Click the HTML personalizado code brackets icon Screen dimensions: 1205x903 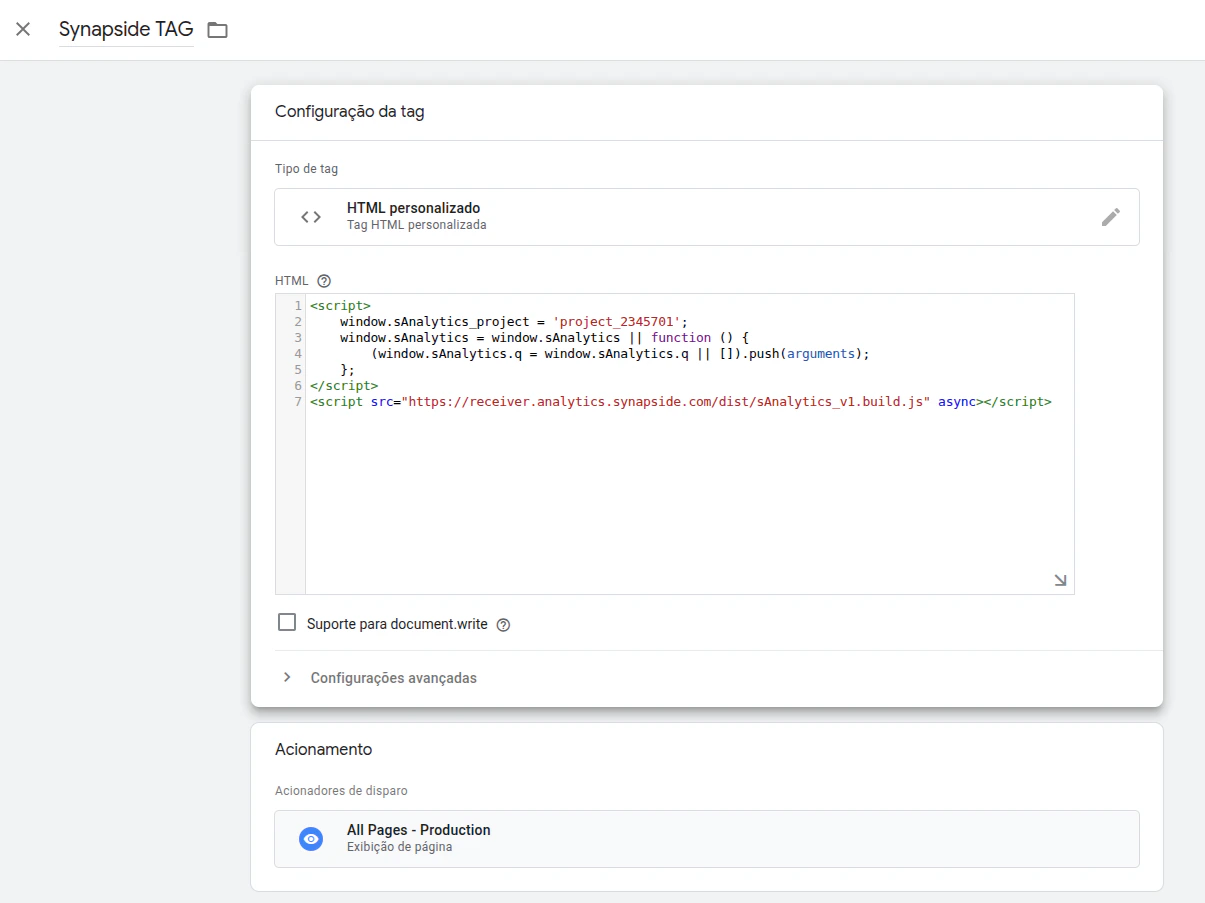tap(311, 217)
